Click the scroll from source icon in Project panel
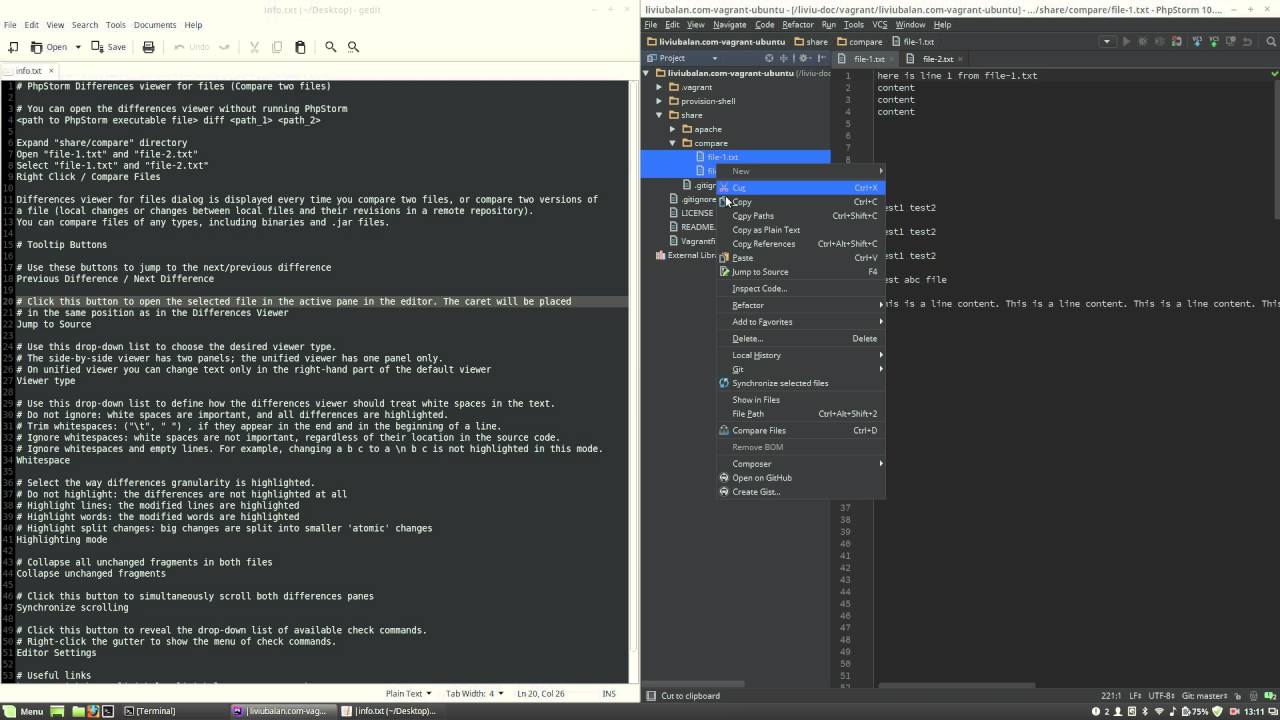Screen dimensions: 1280x720 tap(769, 58)
